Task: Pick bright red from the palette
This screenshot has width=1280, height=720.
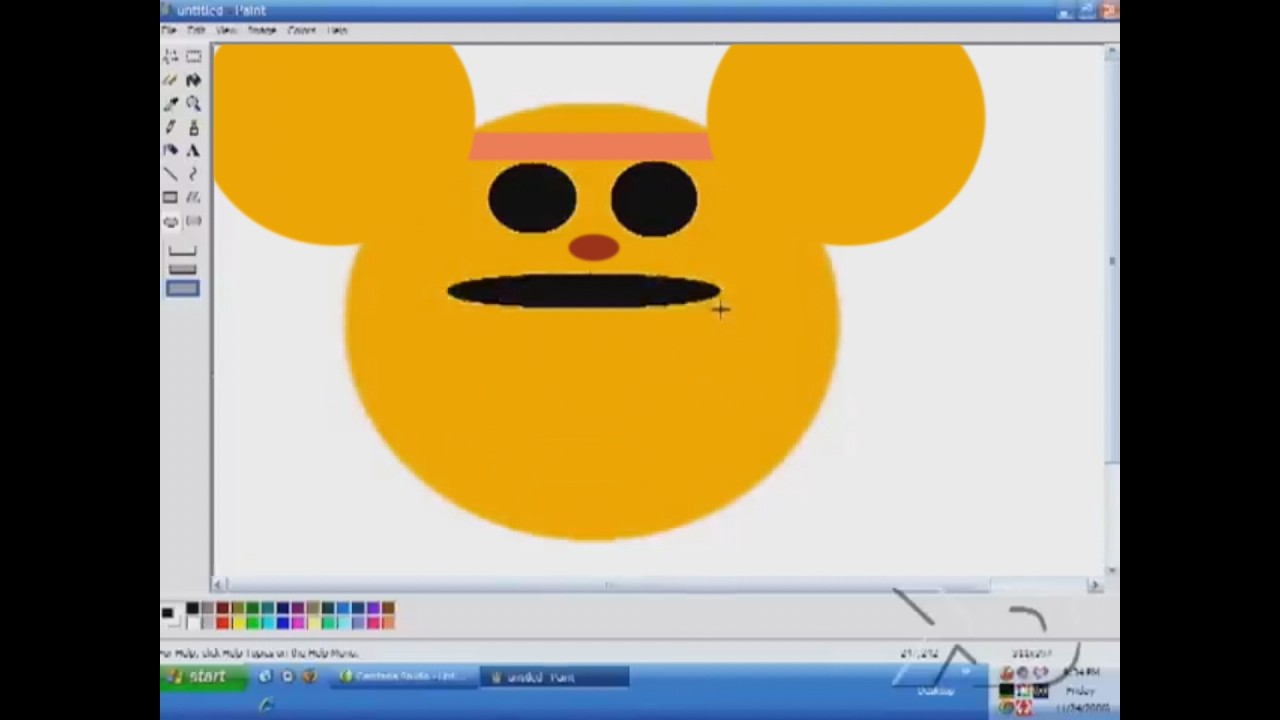Action: click(x=222, y=623)
